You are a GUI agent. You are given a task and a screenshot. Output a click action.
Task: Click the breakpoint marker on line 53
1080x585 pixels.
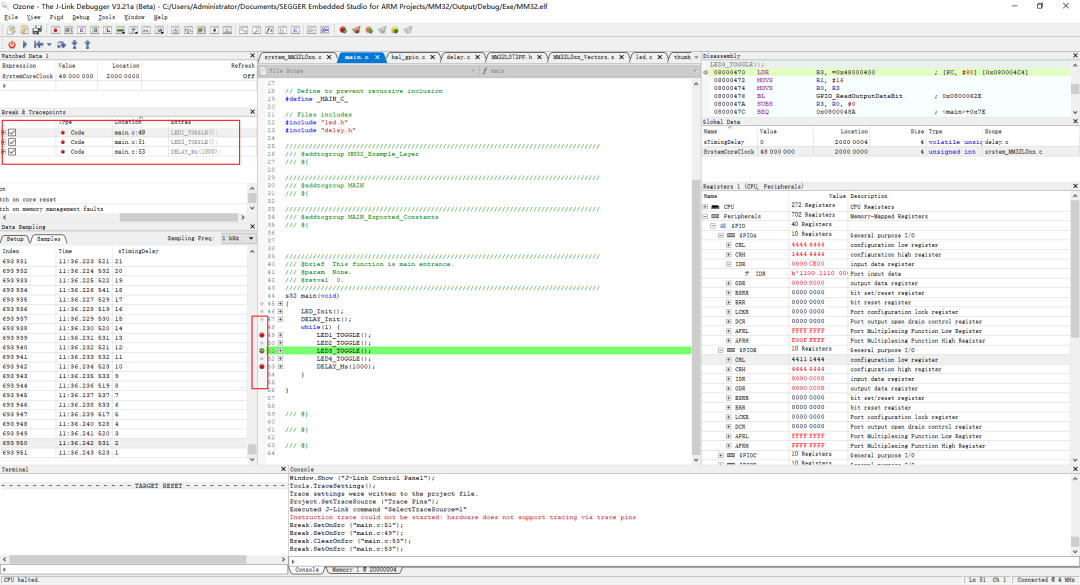tap(262, 367)
